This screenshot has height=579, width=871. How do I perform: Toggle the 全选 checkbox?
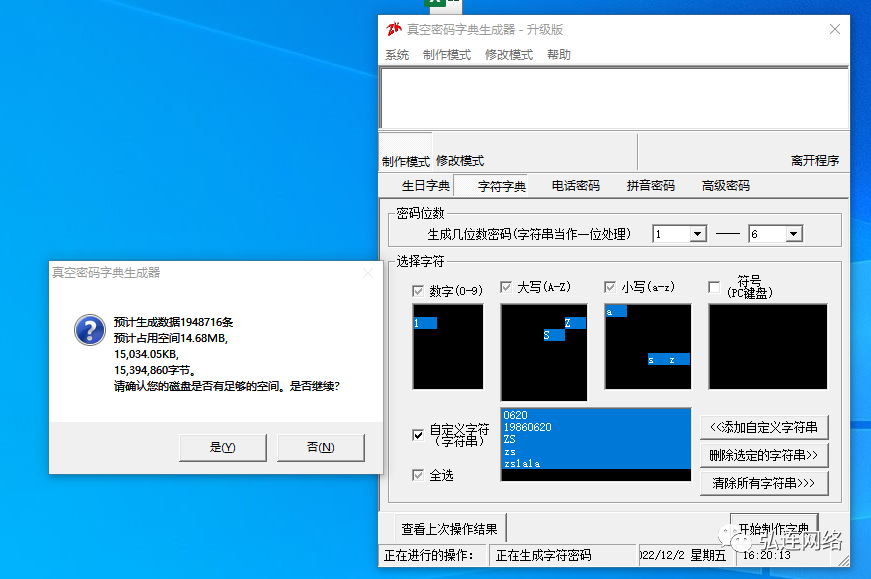(x=418, y=475)
